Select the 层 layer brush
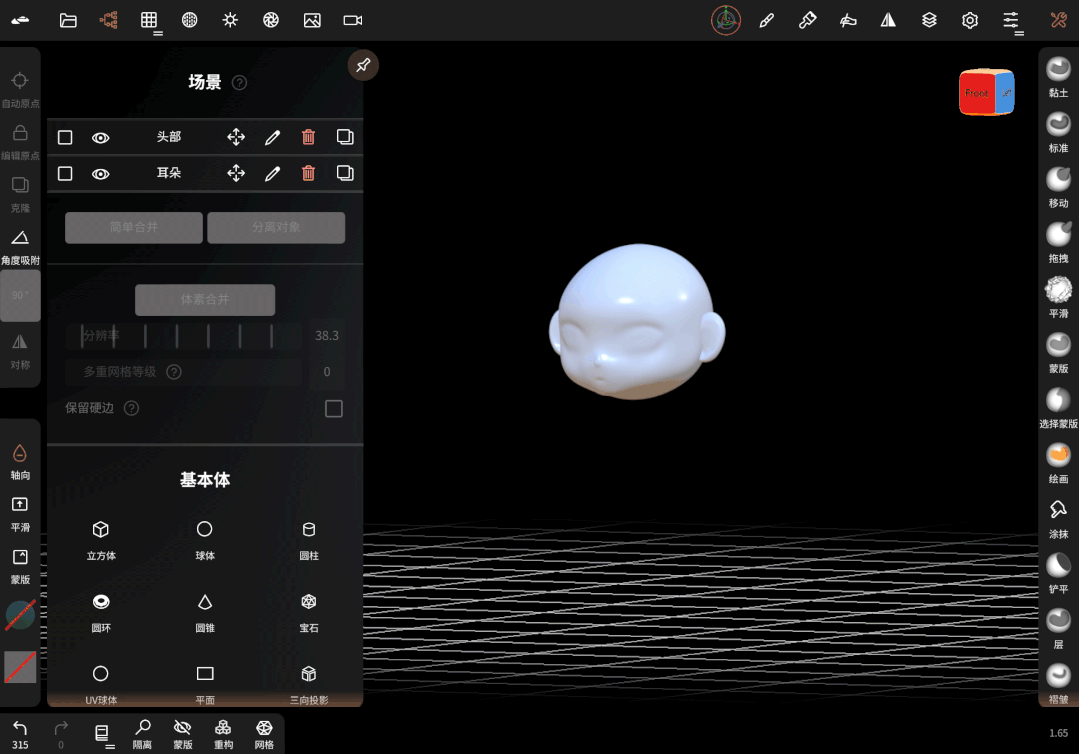The width and height of the screenshot is (1079, 754). (x=1058, y=628)
